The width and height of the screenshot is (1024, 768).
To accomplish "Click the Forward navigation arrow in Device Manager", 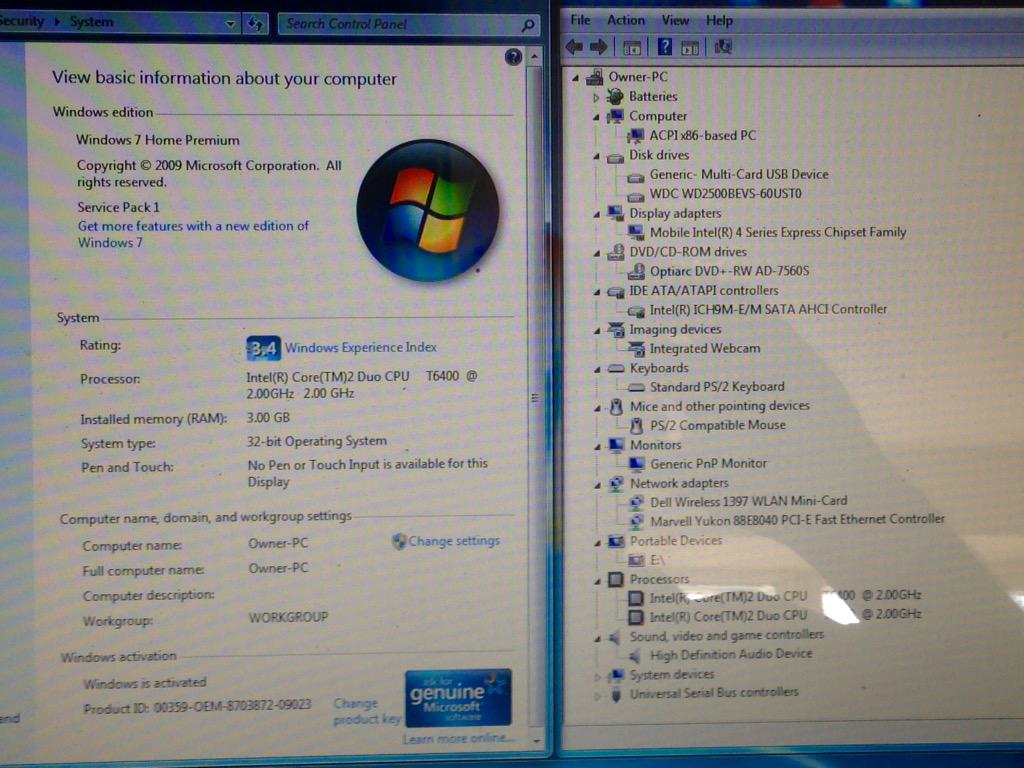I will pos(598,45).
